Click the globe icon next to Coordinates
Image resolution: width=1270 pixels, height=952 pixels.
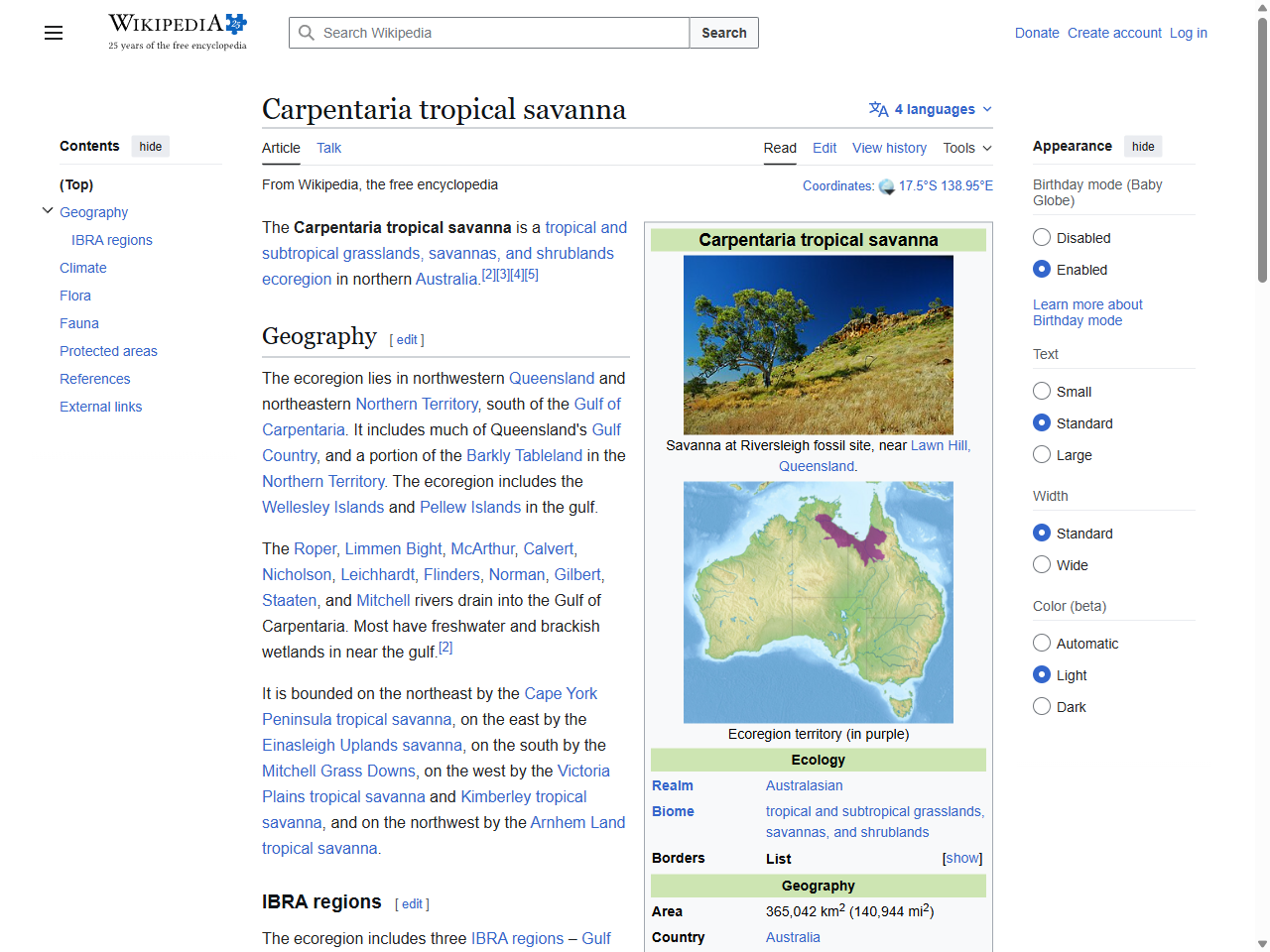[x=886, y=185]
